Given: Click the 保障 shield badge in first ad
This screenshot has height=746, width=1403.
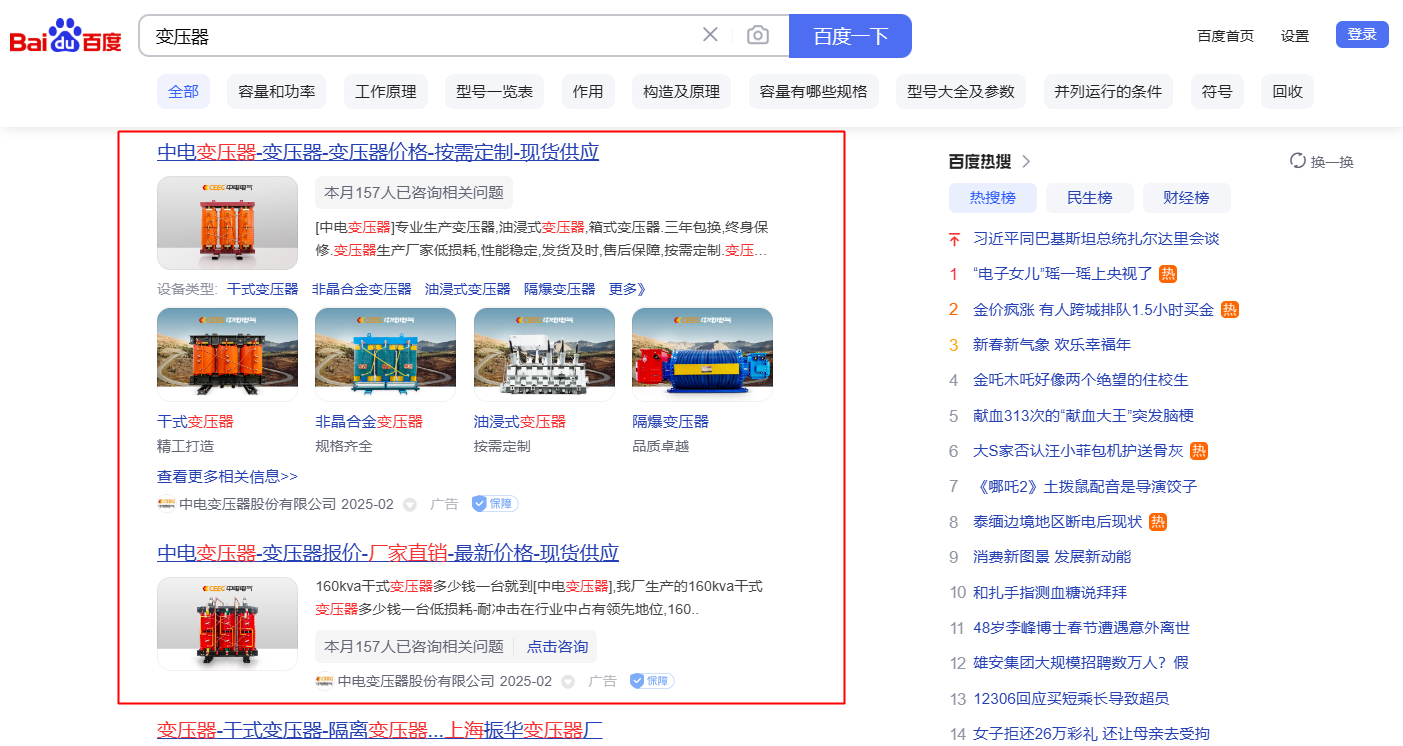Looking at the screenshot, I should (495, 504).
